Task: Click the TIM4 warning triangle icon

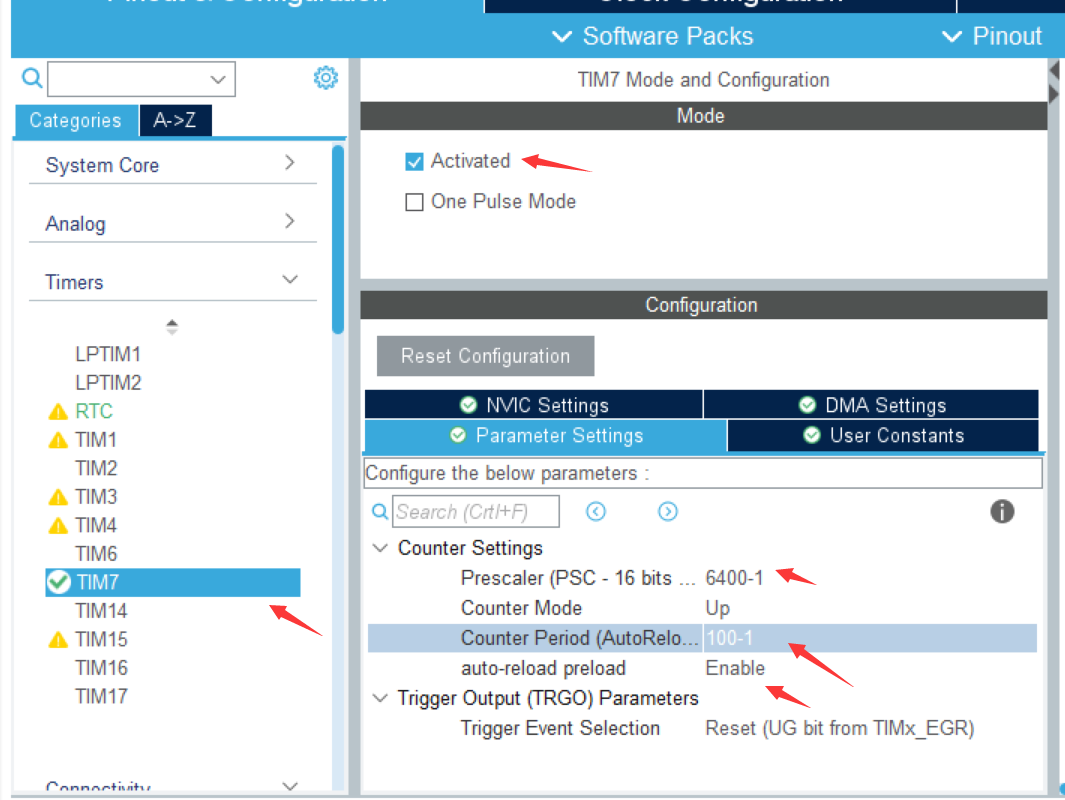Action: (x=58, y=526)
